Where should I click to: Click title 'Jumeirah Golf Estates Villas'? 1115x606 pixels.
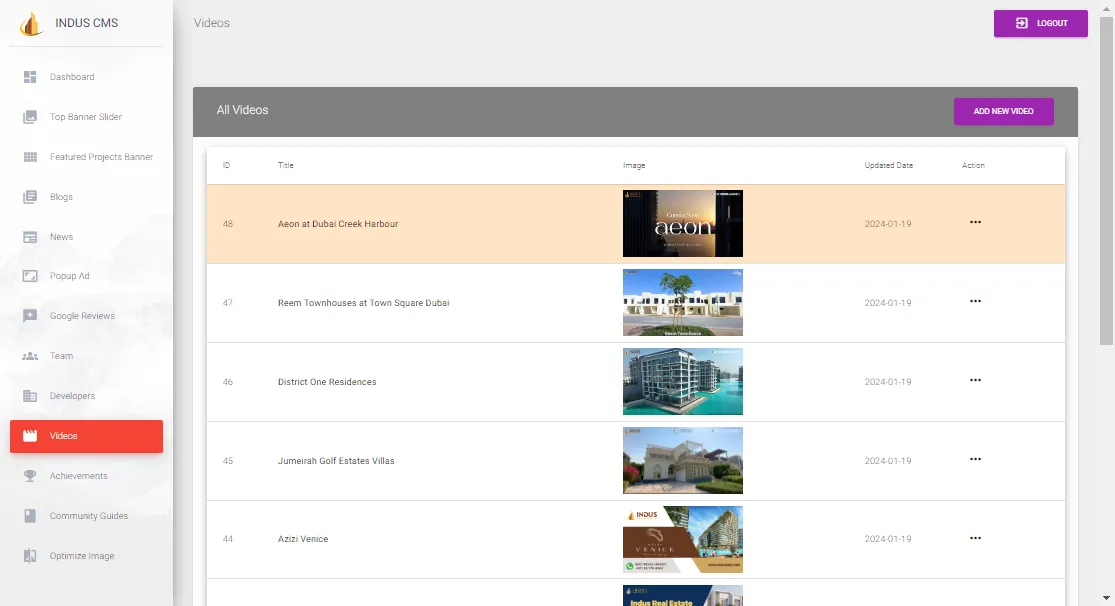coord(336,461)
